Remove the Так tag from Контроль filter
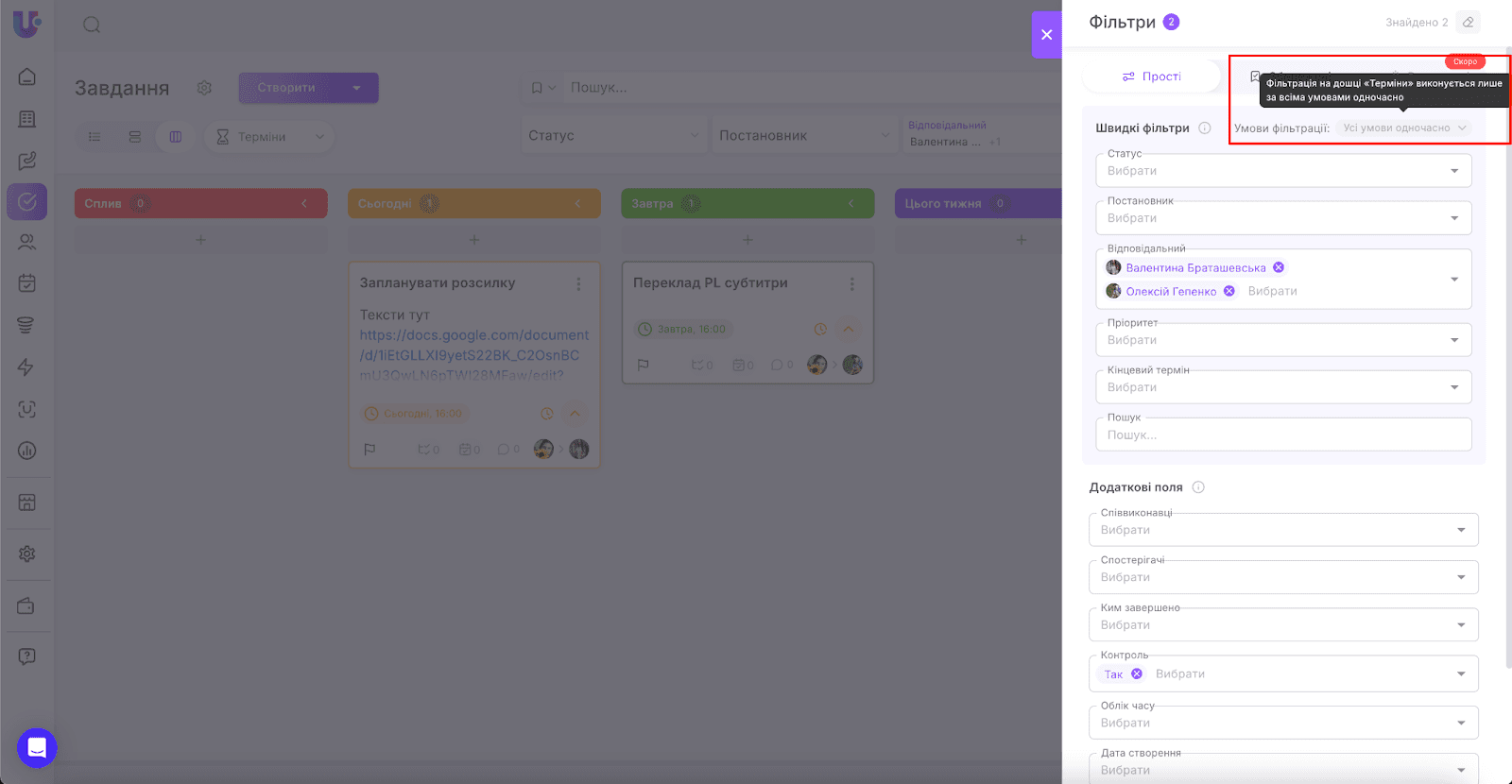1512x784 pixels. point(1137,673)
